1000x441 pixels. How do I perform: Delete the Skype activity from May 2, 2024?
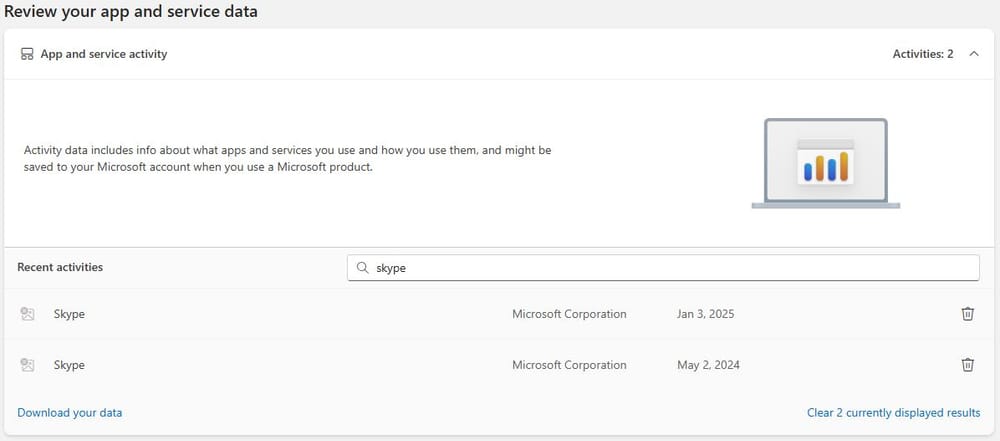pyautogui.click(x=967, y=365)
